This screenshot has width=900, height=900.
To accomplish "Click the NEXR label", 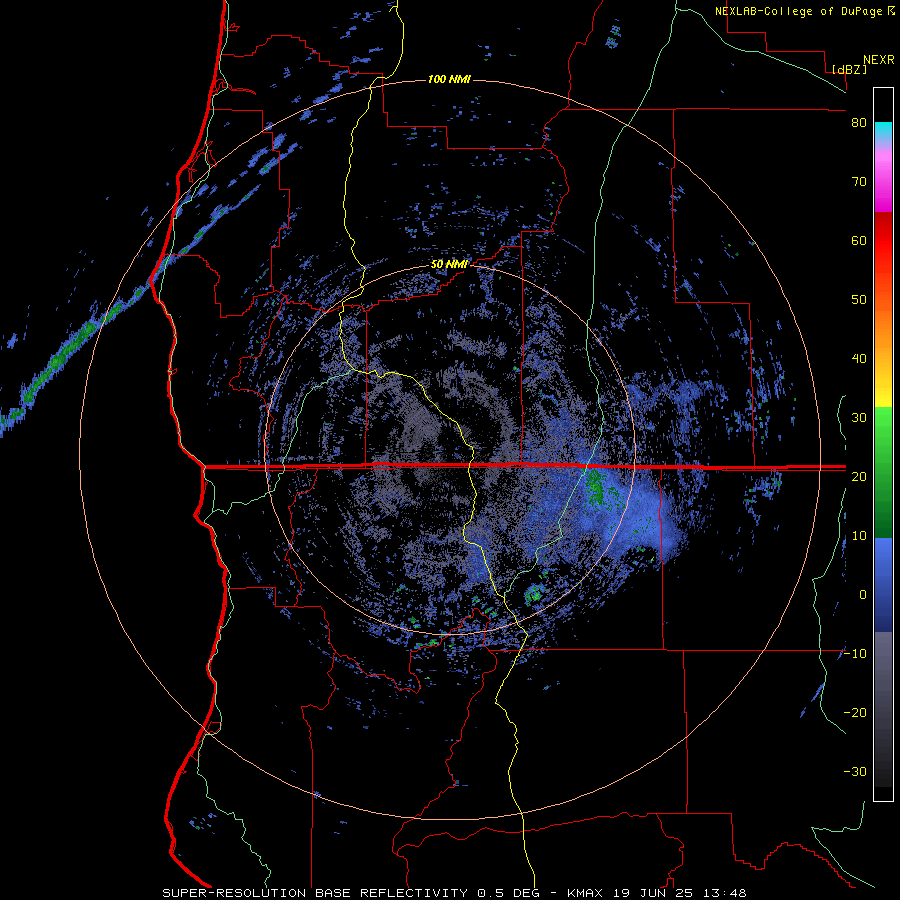I will pyautogui.click(x=879, y=60).
